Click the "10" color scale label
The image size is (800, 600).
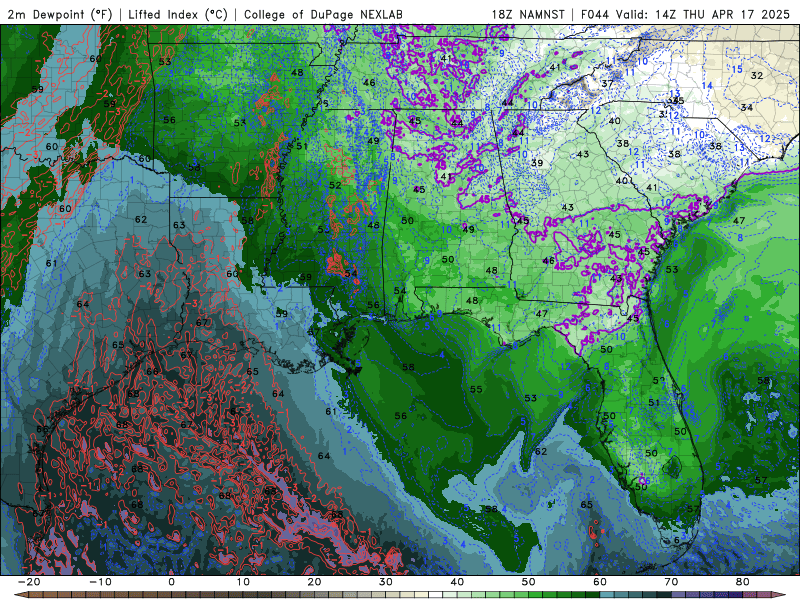(243, 582)
